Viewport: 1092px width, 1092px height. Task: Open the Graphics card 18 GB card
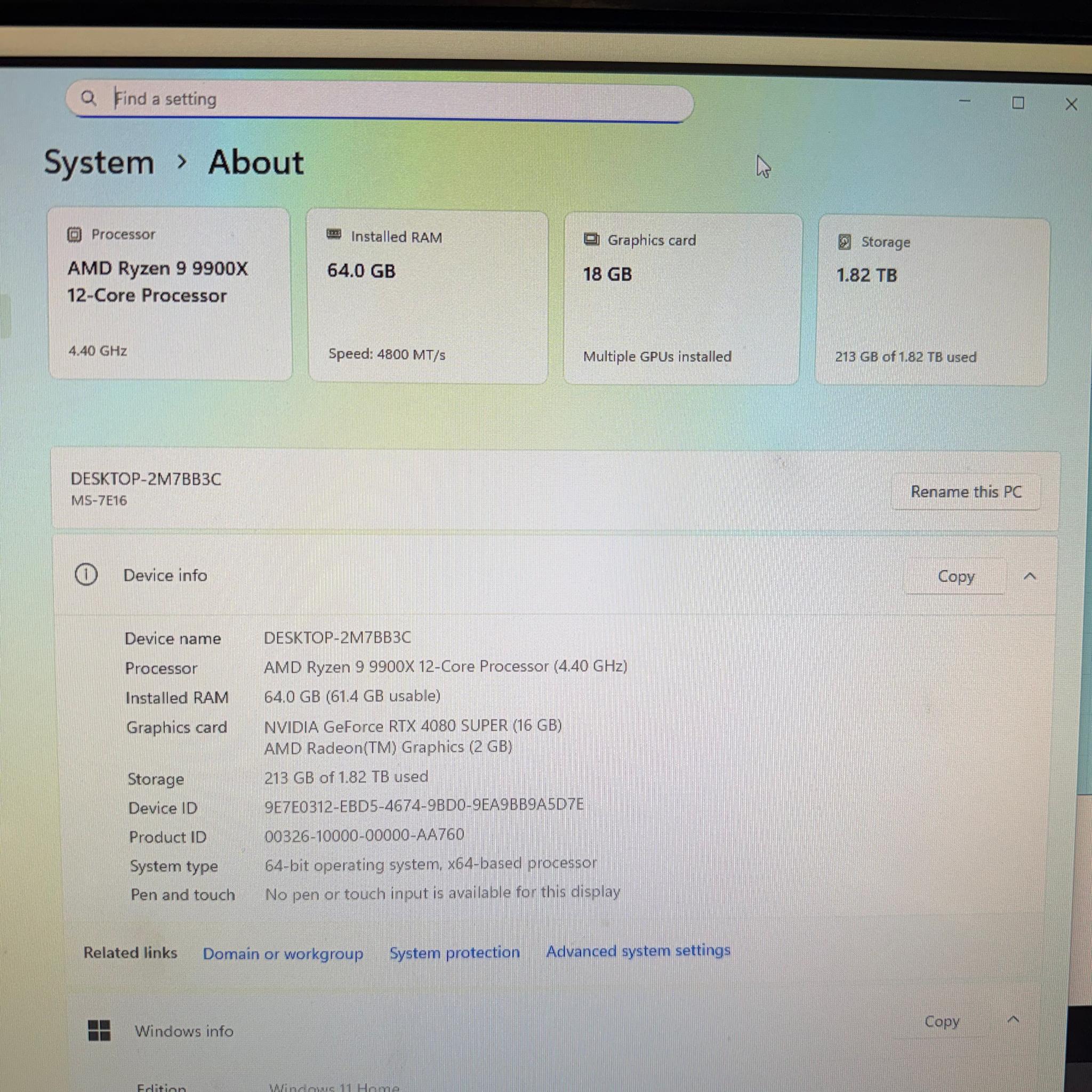click(x=683, y=300)
